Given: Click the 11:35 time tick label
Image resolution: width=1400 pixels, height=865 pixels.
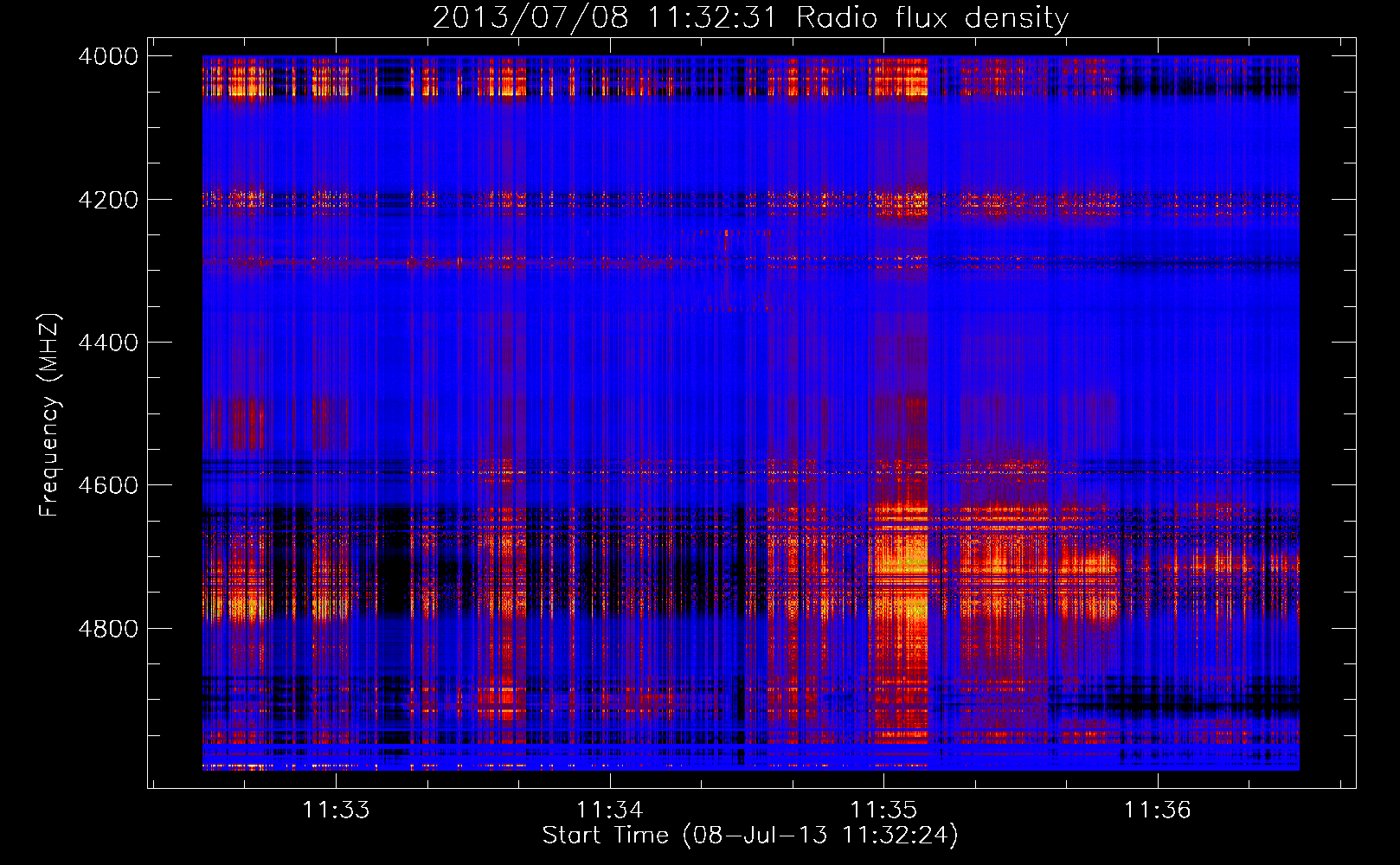Looking at the screenshot, I should click(x=883, y=810).
